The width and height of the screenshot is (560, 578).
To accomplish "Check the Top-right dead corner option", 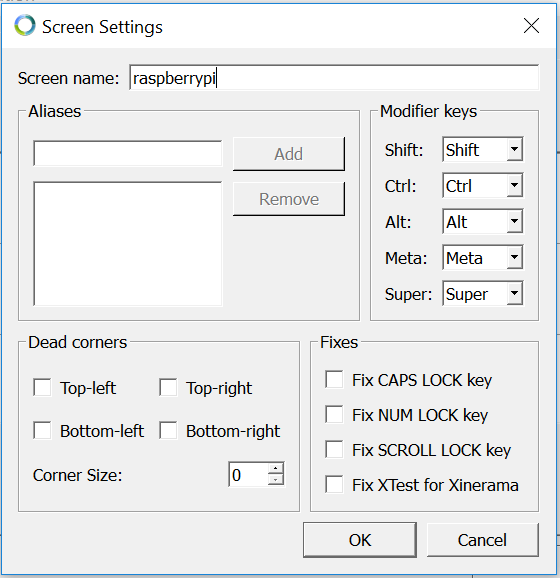I will coord(168,387).
